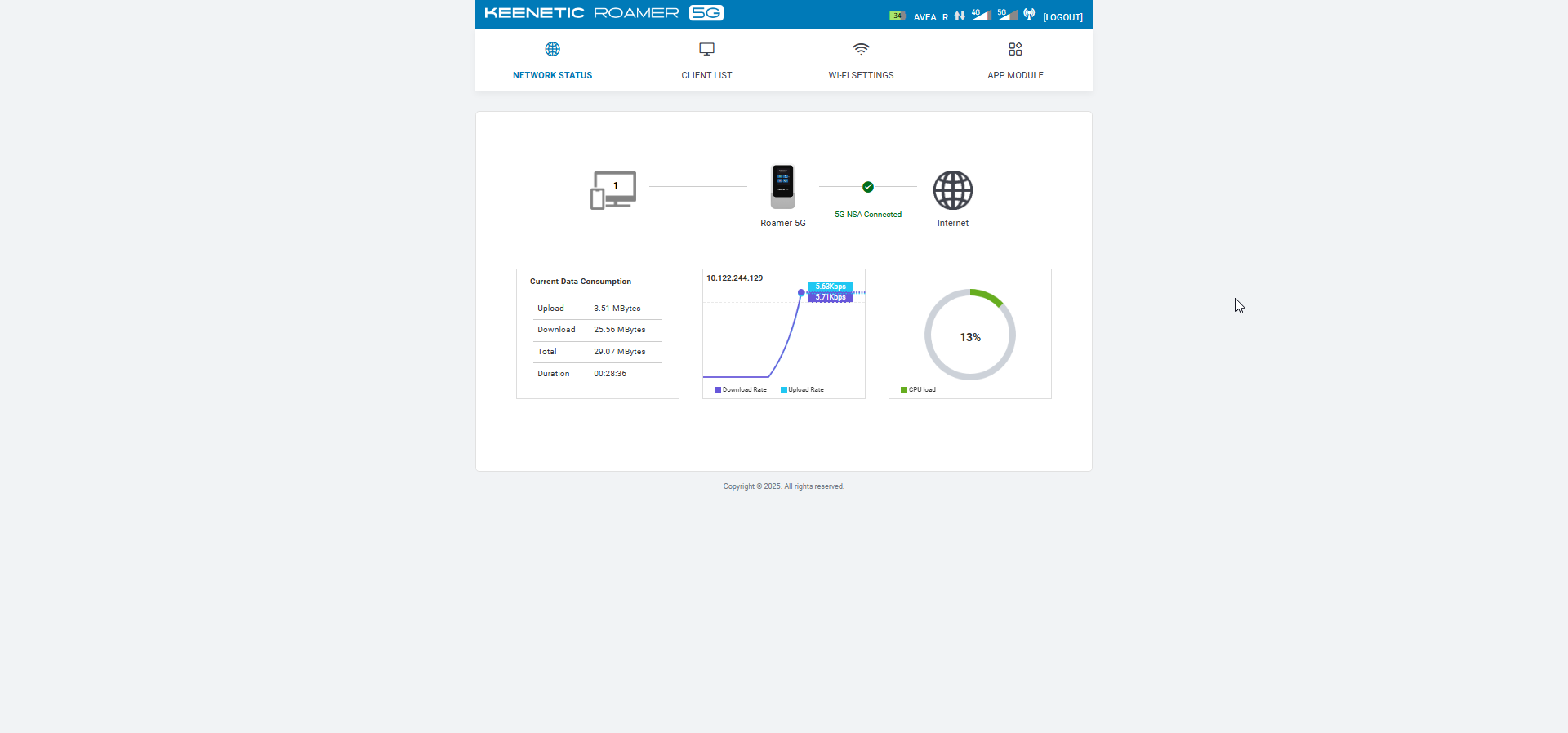Click the Wi-Fi broadcast antenna icon
Viewport: 1568px width, 733px height.
pos(1029,15)
